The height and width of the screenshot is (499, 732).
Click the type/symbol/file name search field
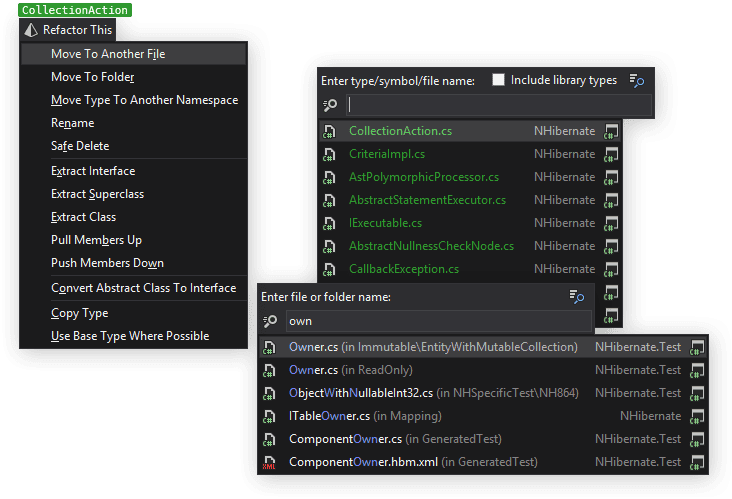point(499,105)
